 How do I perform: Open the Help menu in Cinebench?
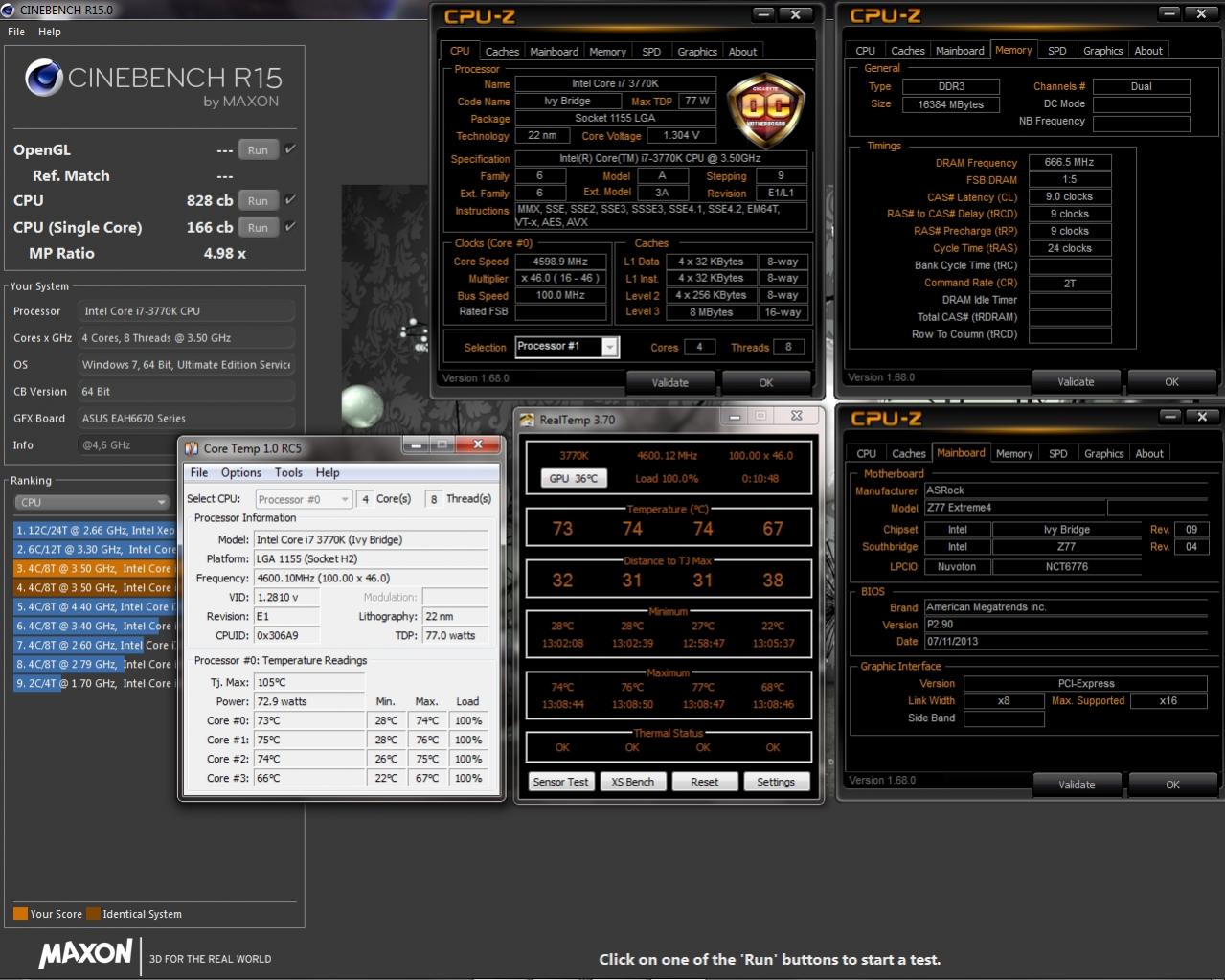(x=50, y=32)
